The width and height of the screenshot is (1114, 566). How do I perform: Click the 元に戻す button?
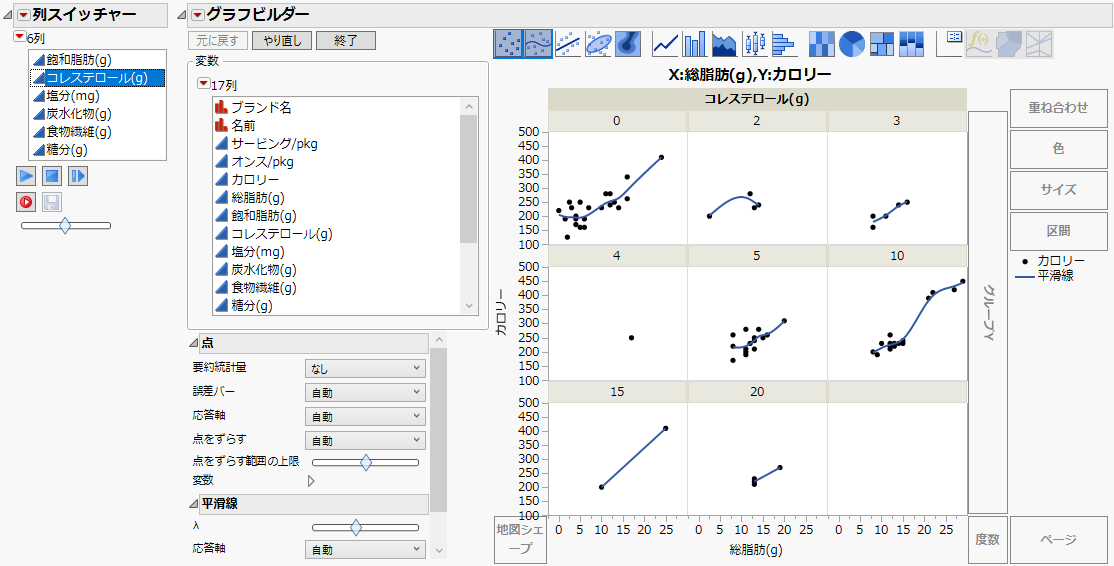point(218,40)
